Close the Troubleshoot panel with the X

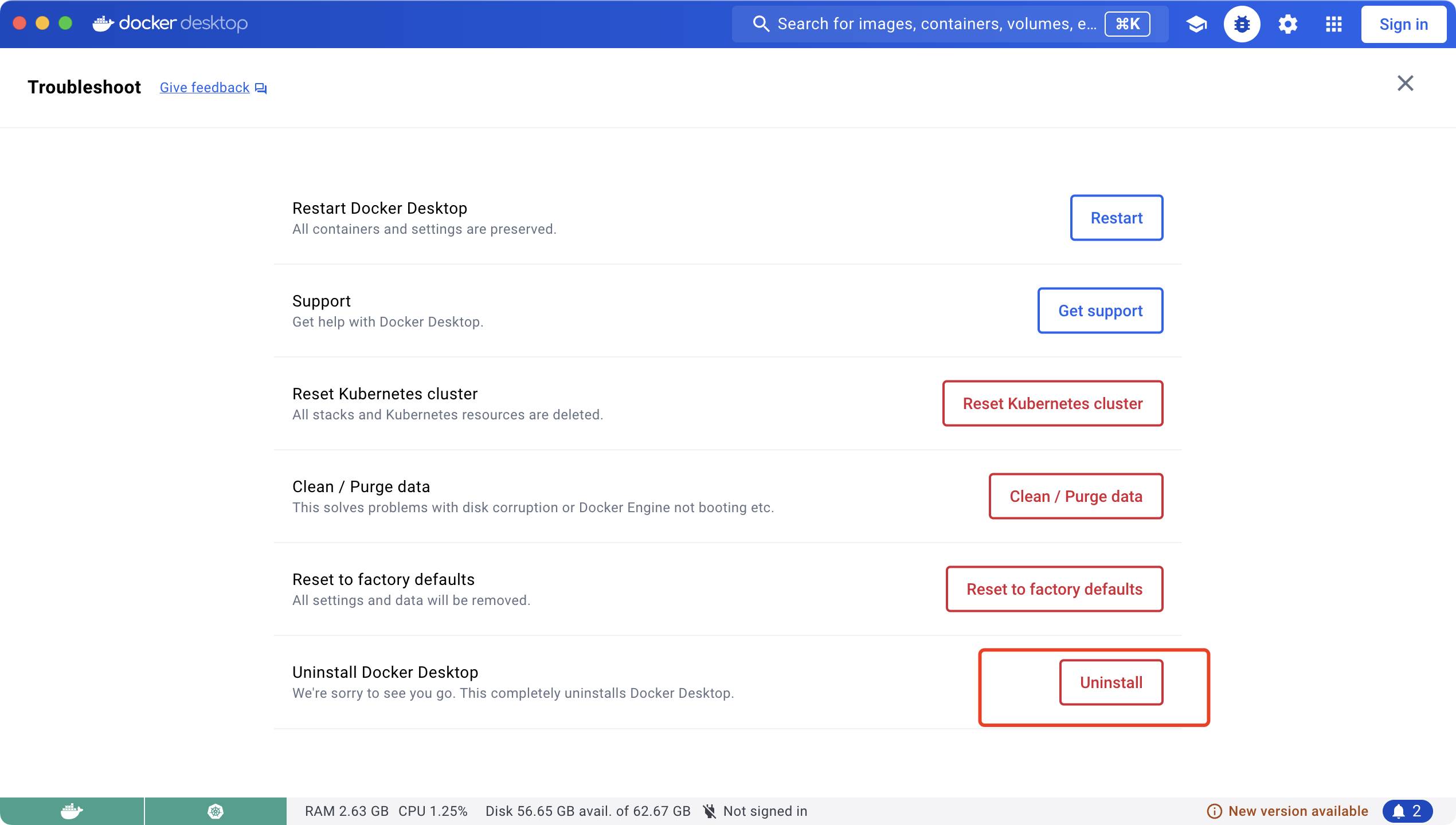click(x=1405, y=83)
